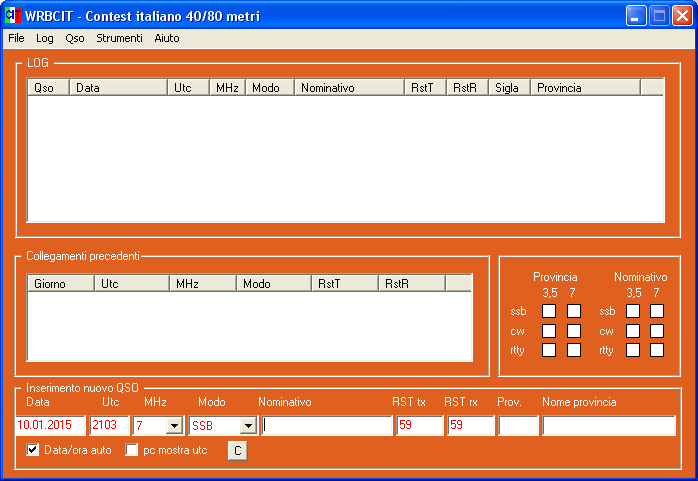This screenshot has height=481, width=698.
Task: Click the RST tx field
Action: tap(420, 426)
